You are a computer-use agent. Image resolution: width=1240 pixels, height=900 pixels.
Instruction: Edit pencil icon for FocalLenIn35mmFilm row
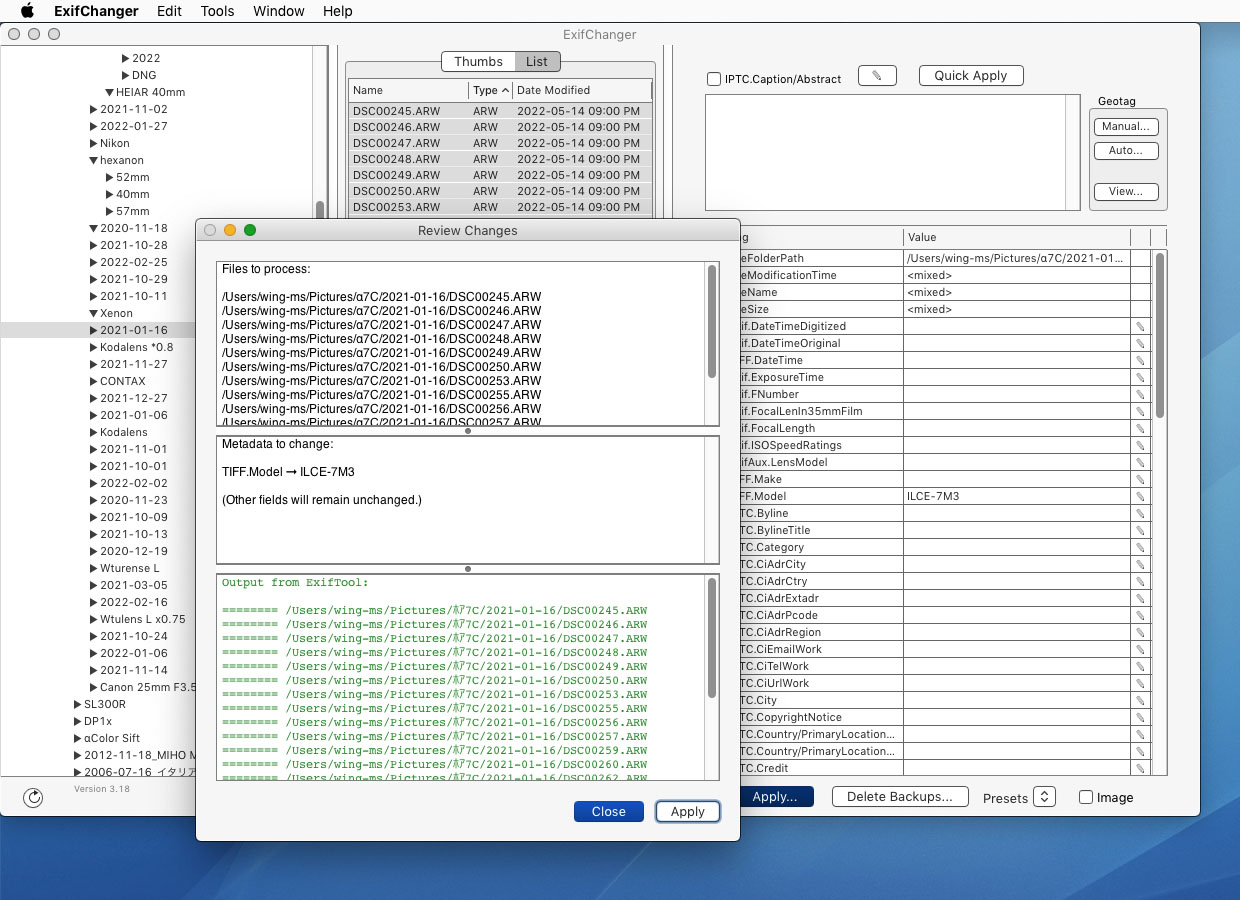pyautogui.click(x=1140, y=412)
